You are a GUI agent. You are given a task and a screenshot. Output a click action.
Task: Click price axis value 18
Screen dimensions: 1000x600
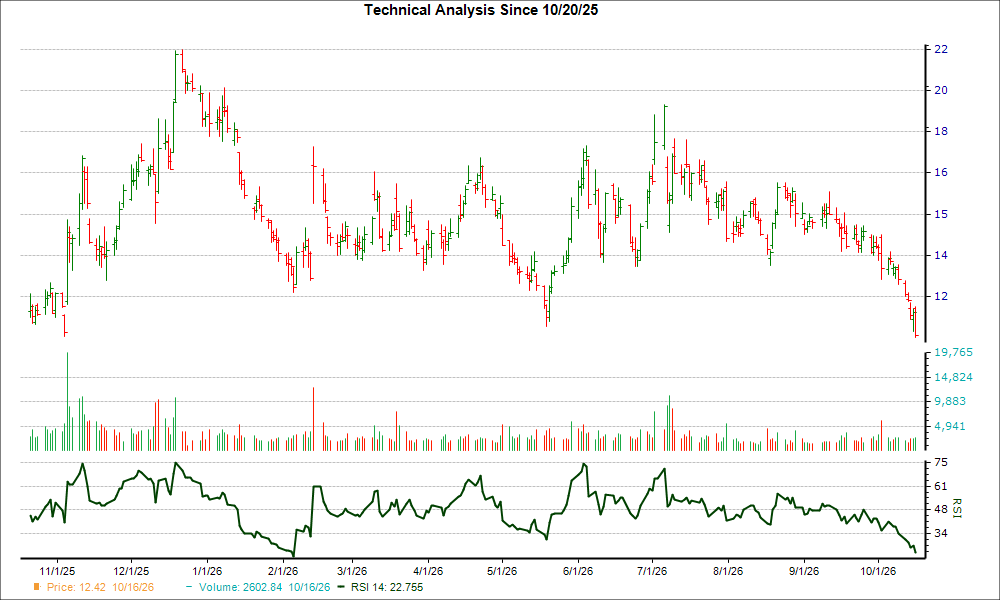coord(941,131)
